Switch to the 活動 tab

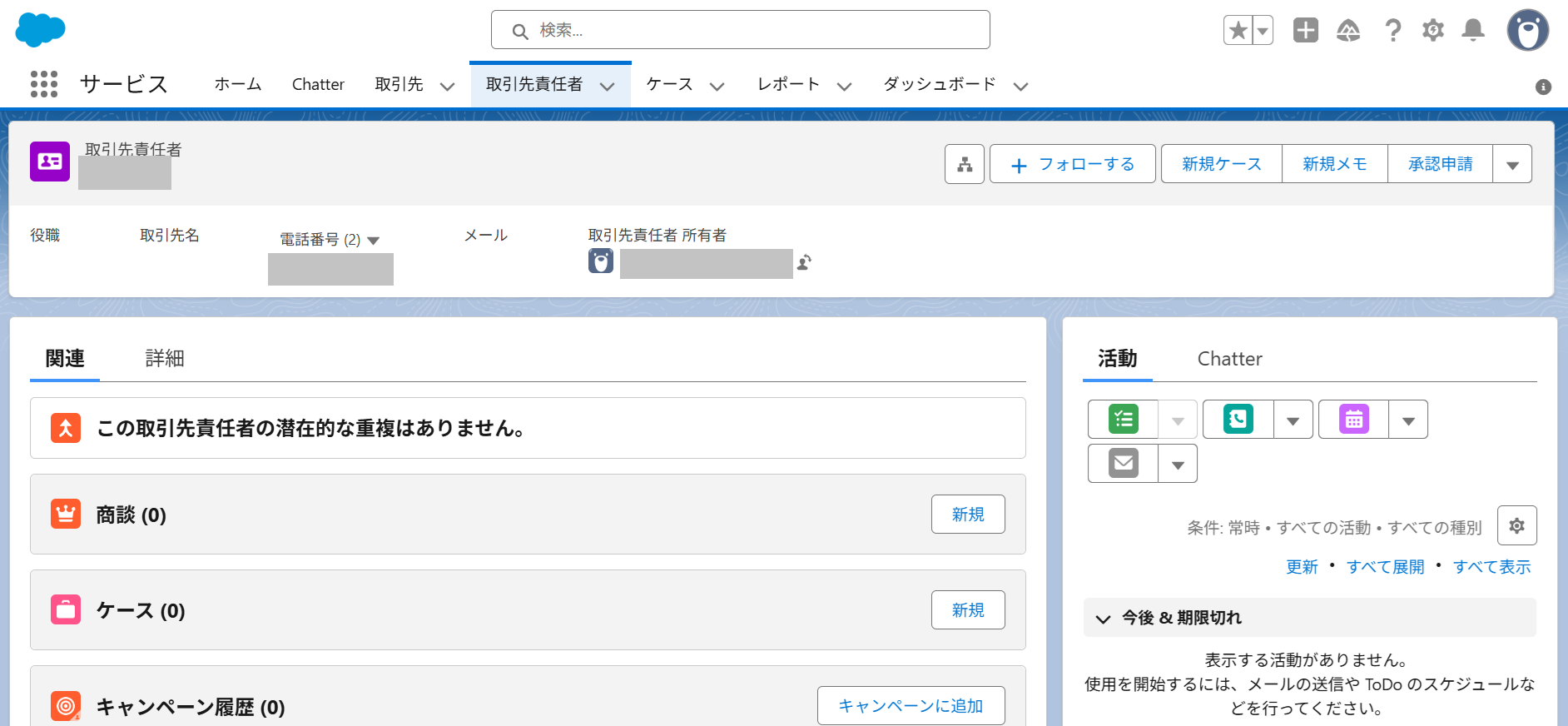(1117, 359)
